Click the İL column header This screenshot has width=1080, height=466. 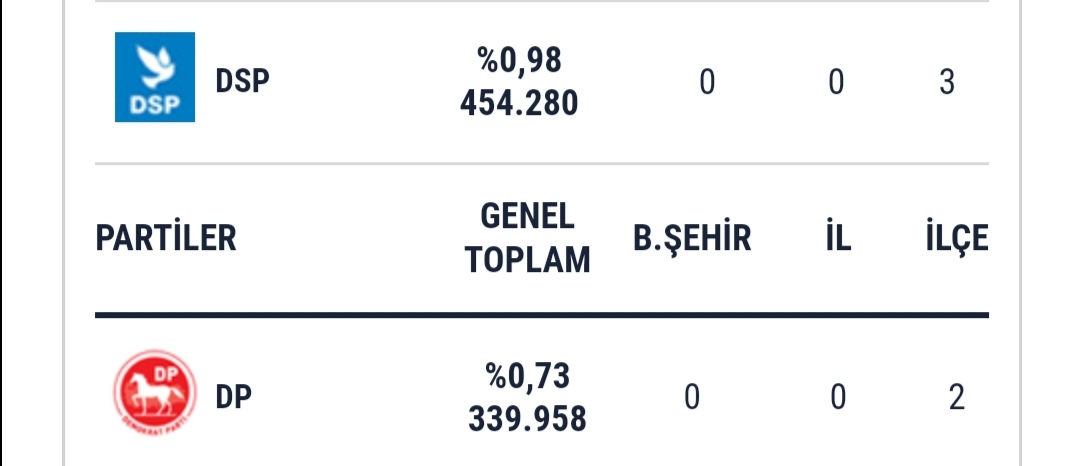coord(838,238)
